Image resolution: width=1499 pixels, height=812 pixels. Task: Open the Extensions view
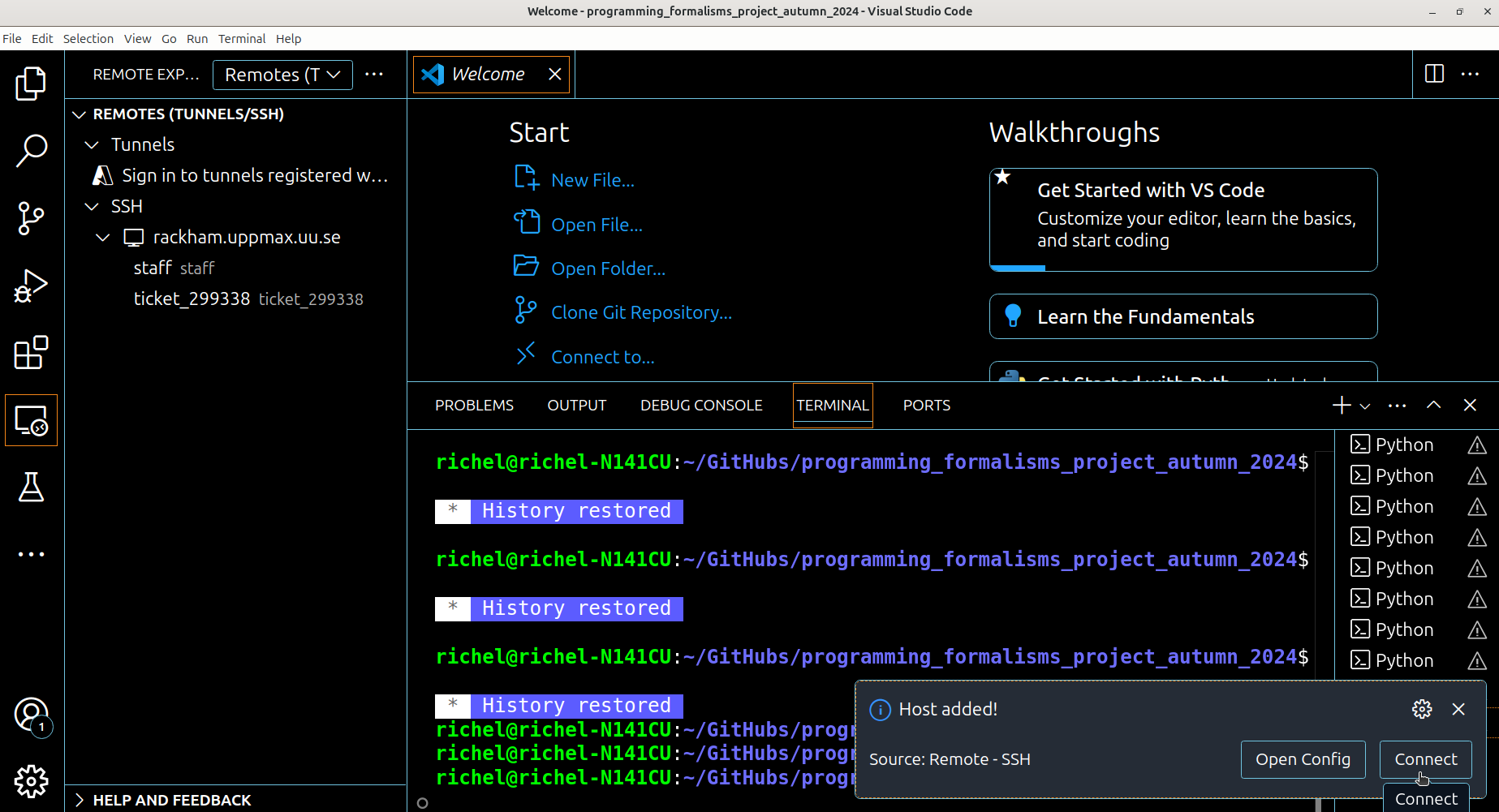31,353
